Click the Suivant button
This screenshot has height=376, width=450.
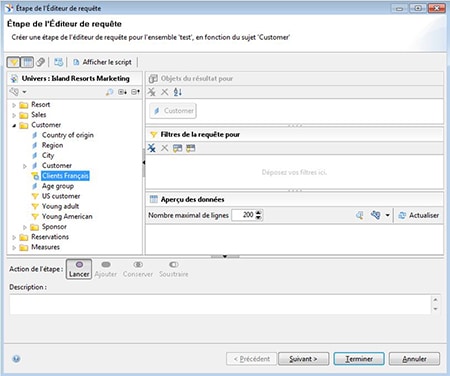[304, 359]
